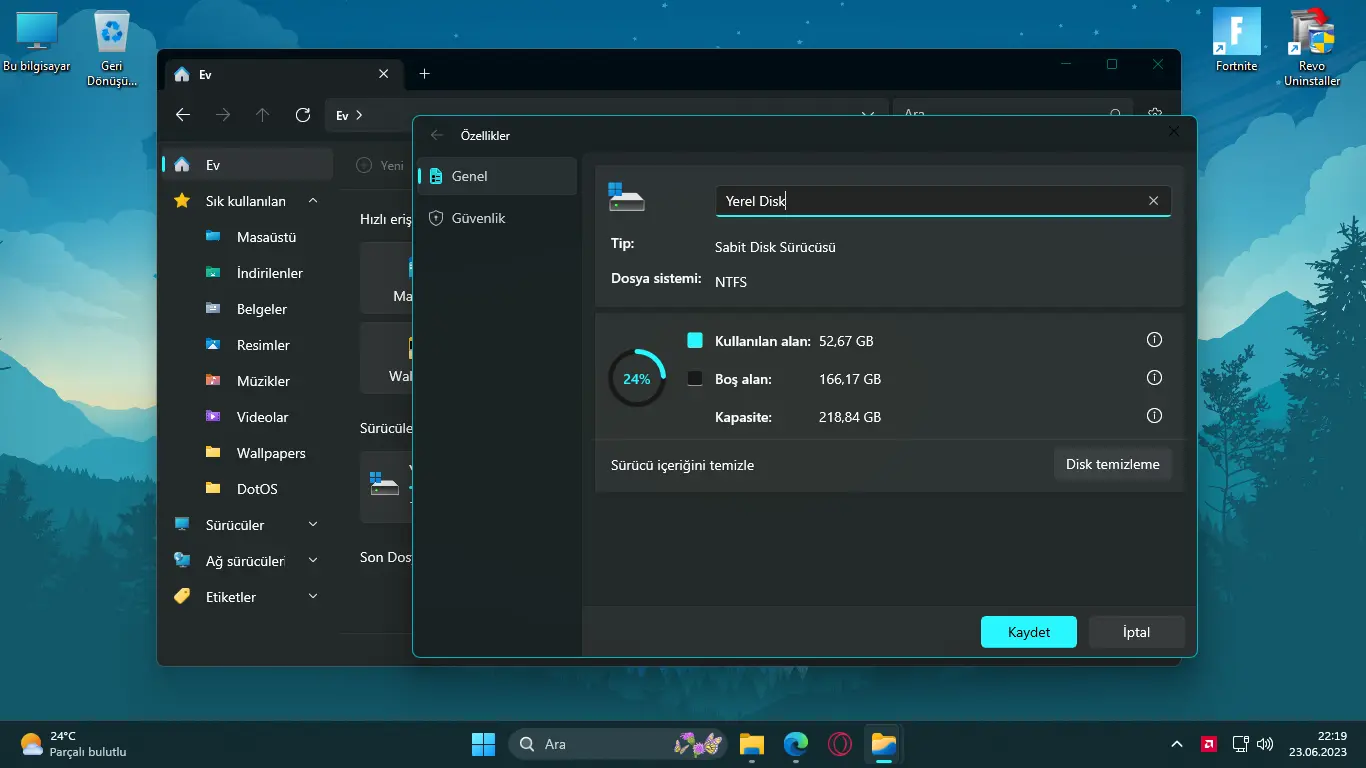This screenshot has height=768, width=1366.
Task: Show hidden tray icons
Action: coord(1177,744)
